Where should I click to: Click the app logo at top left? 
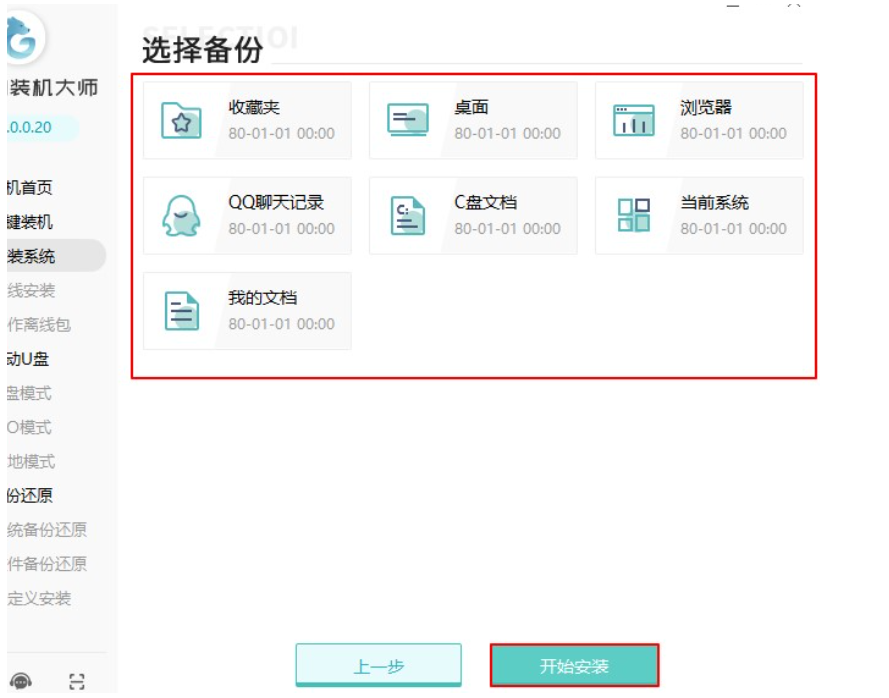[x=23, y=37]
